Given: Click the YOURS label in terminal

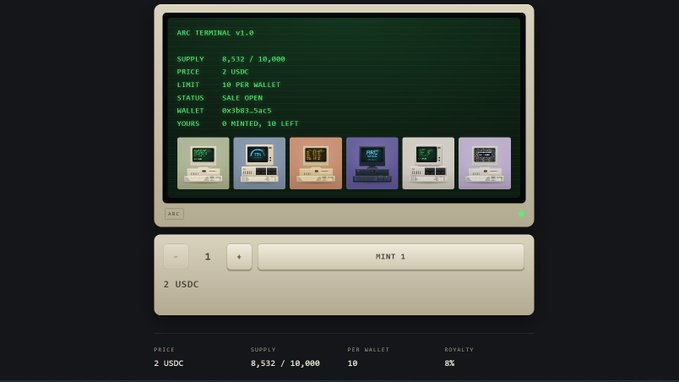Looking at the screenshot, I should [188, 124].
